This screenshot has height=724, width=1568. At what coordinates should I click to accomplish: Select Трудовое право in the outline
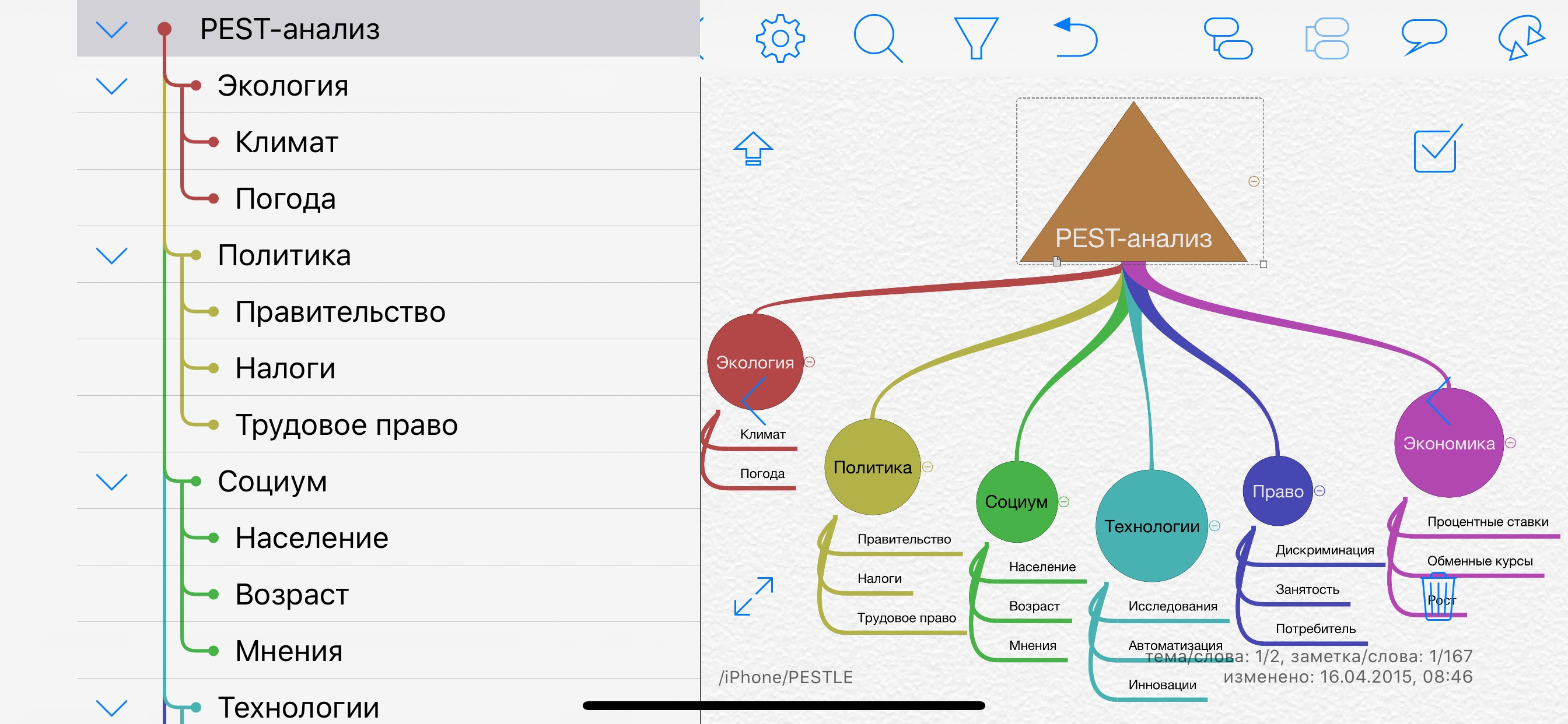click(x=346, y=425)
